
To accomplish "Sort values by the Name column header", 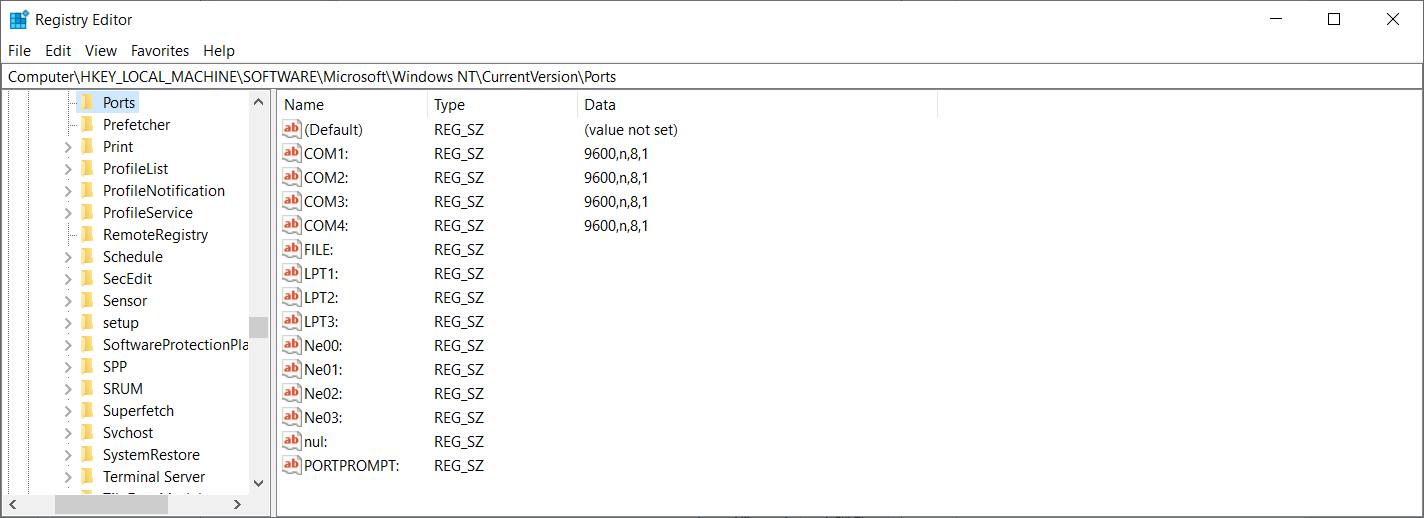I will point(353,104).
